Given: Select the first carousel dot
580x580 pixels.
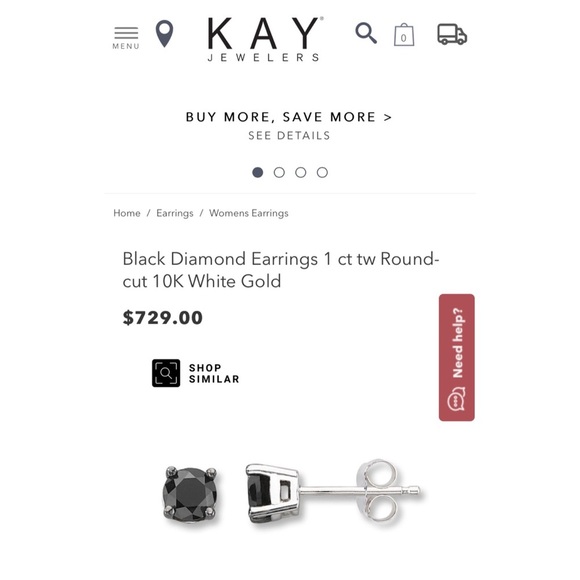Looking at the screenshot, I should click(x=258, y=172).
